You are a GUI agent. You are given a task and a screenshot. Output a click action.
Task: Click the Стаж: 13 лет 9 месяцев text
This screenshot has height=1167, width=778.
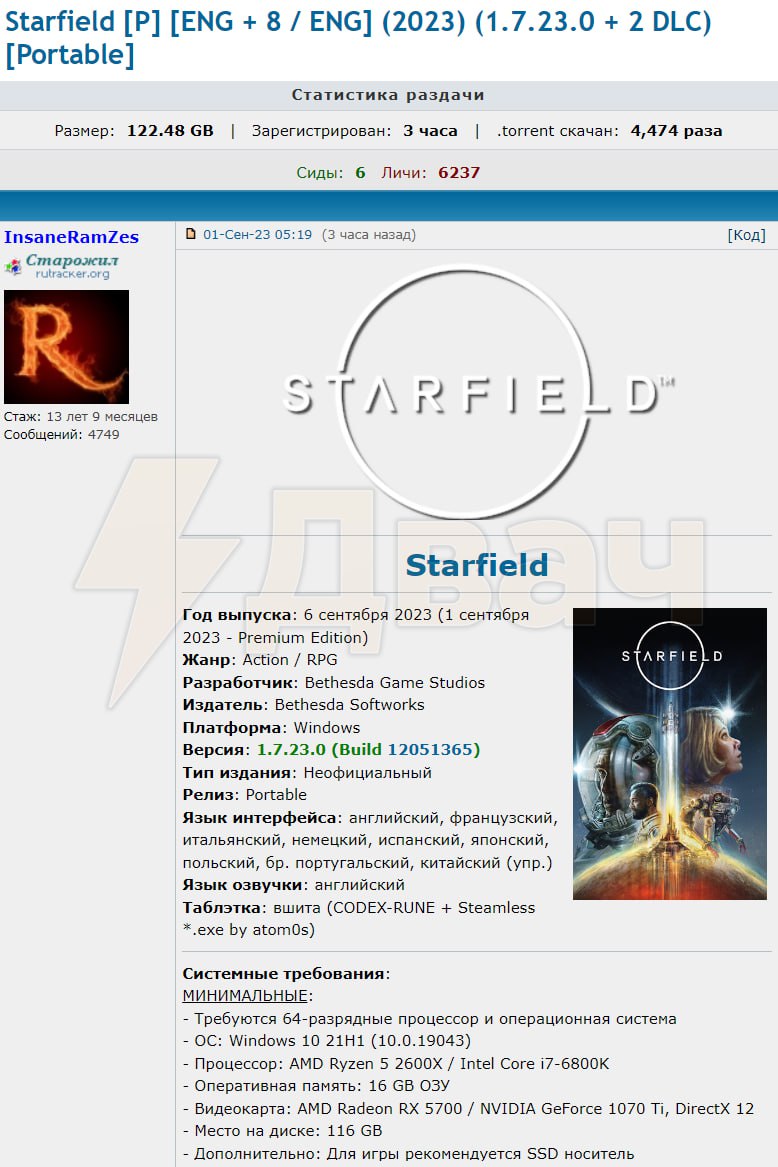pos(80,417)
